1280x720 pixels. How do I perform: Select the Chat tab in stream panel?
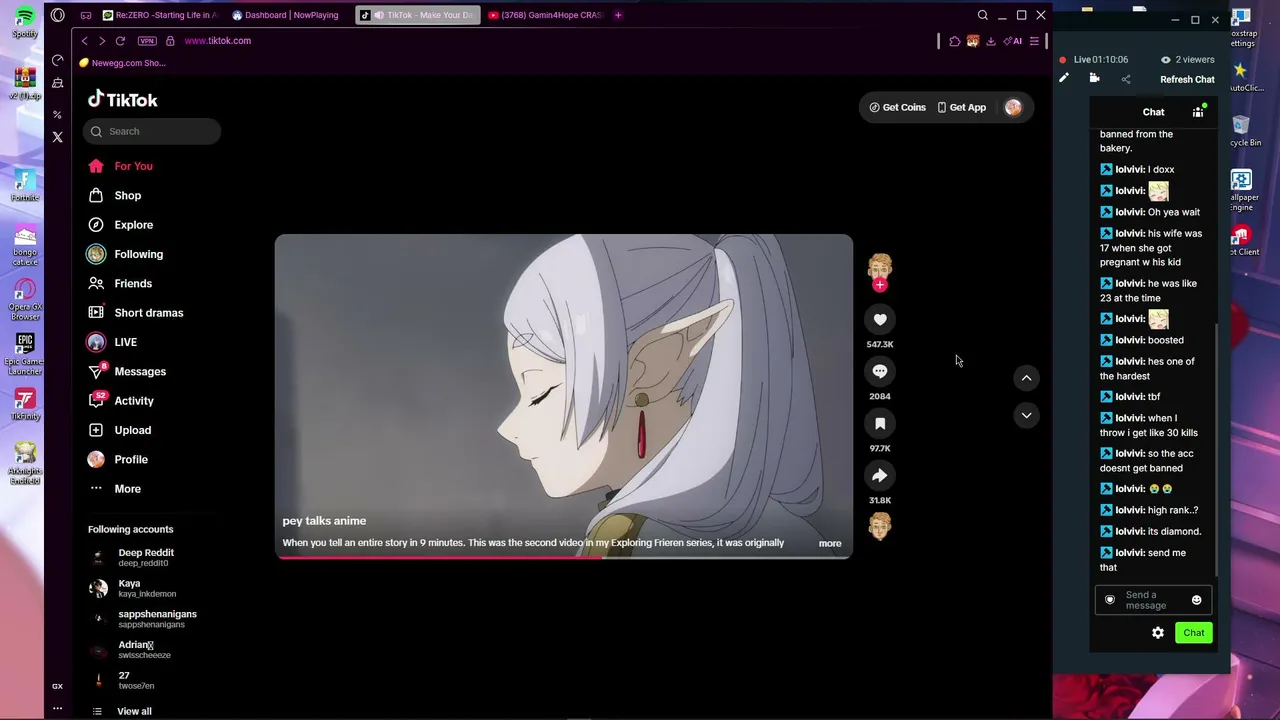click(1153, 112)
